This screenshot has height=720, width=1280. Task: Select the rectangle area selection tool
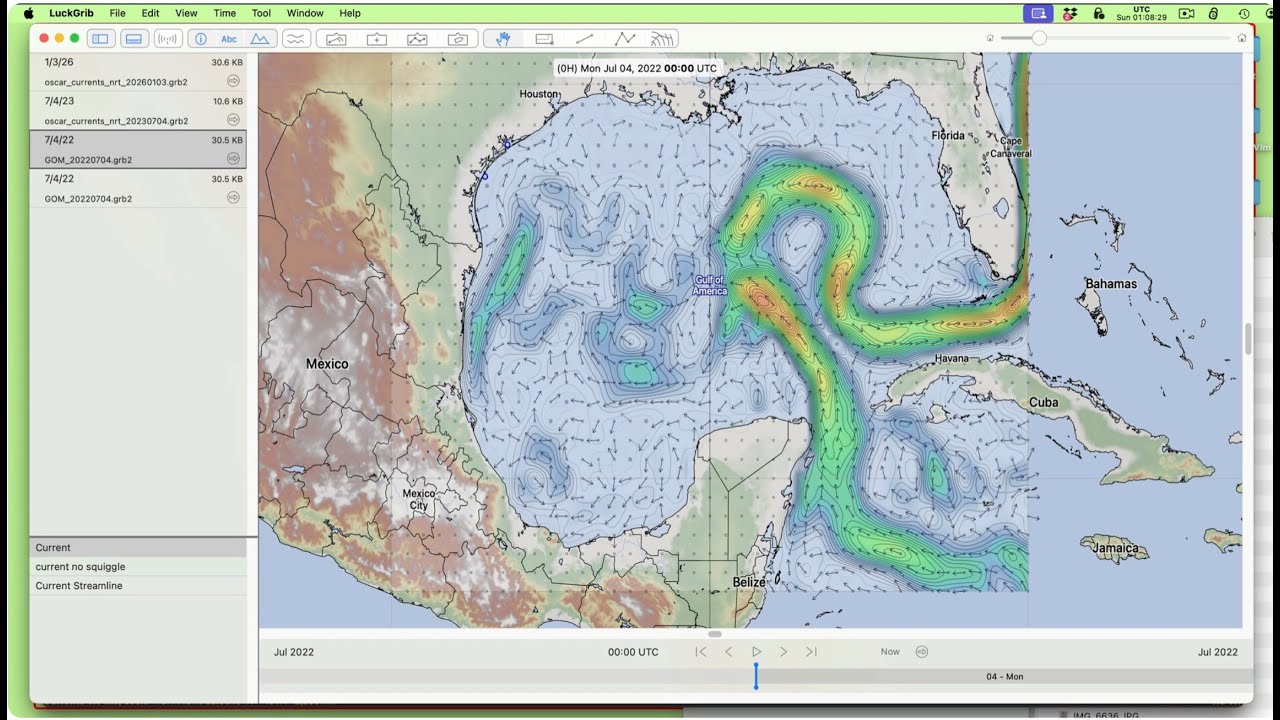(544, 39)
